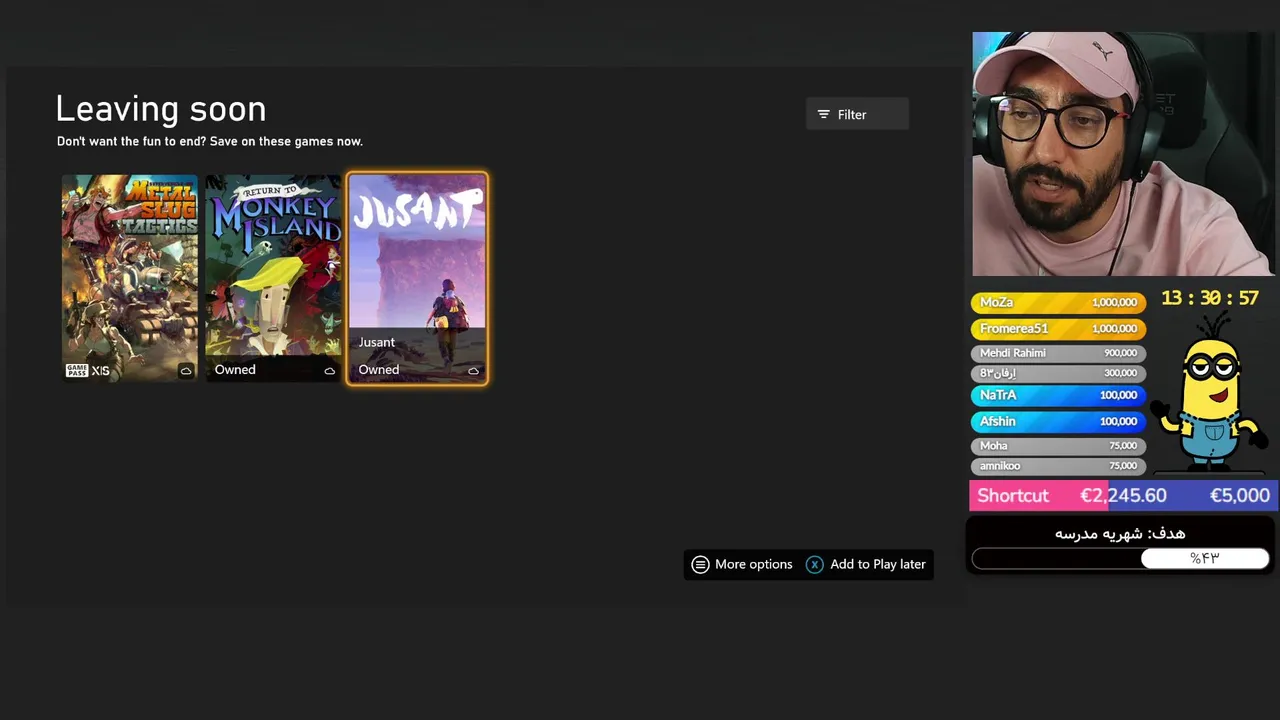Click Game Pass badge on Metal Slug
This screenshot has height=720, width=1280.
(x=77, y=370)
